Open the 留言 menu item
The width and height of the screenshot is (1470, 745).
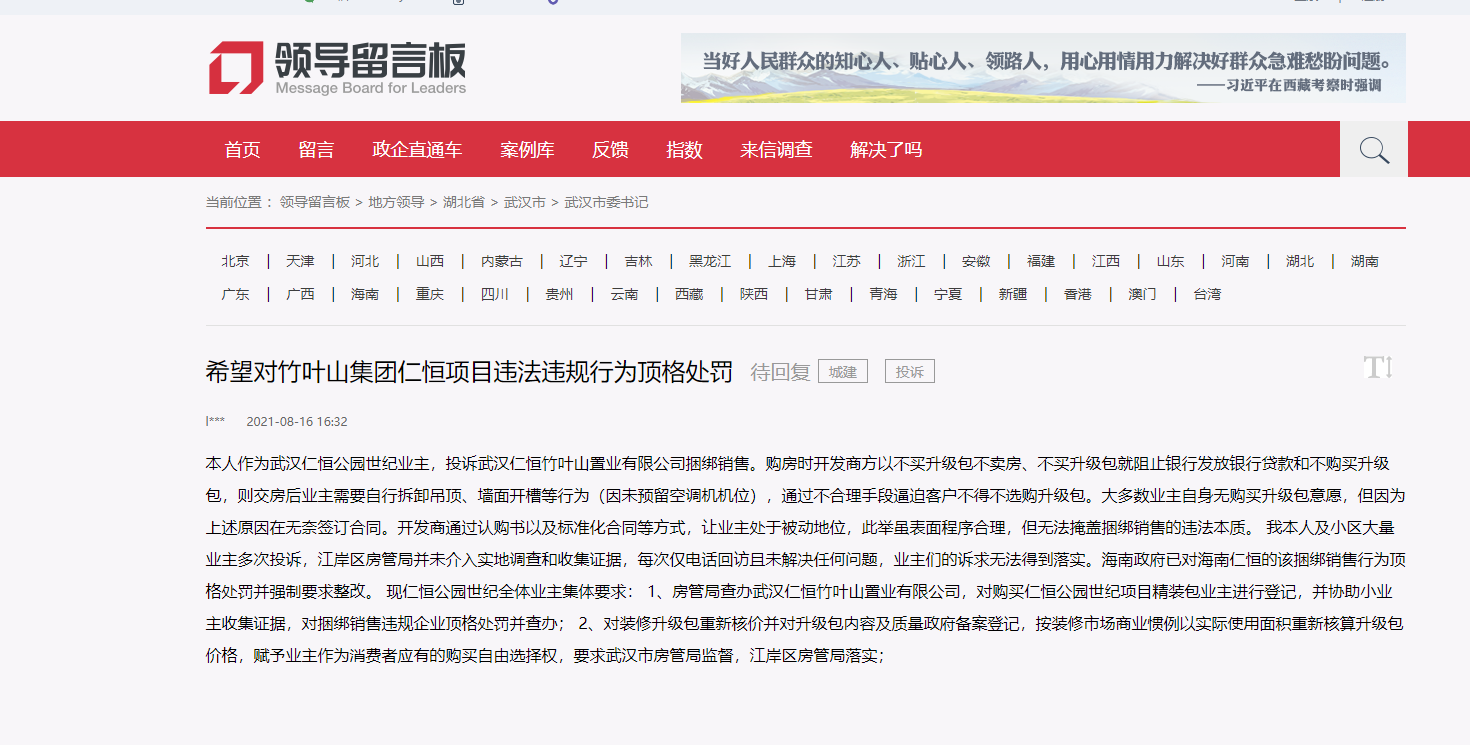[x=316, y=150]
